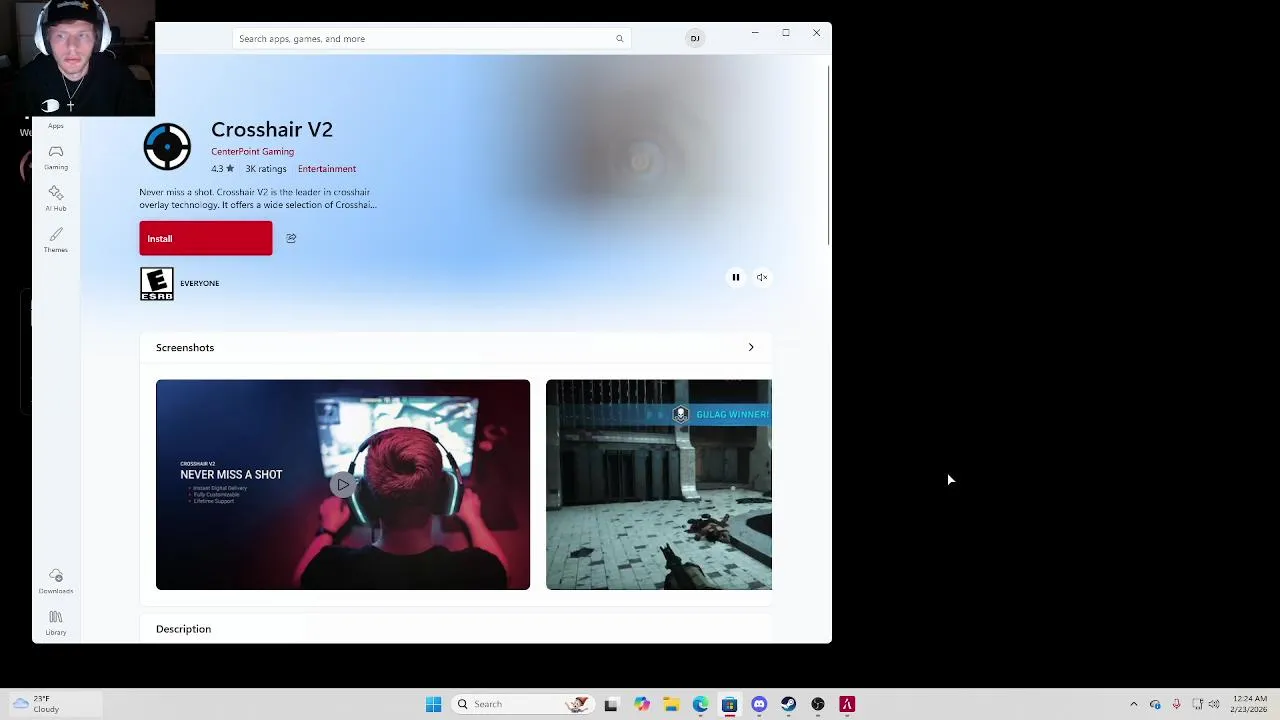Open CenterPoint Gaming publisher page
Image resolution: width=1280 pixels, height=720 pixels.
252,152
